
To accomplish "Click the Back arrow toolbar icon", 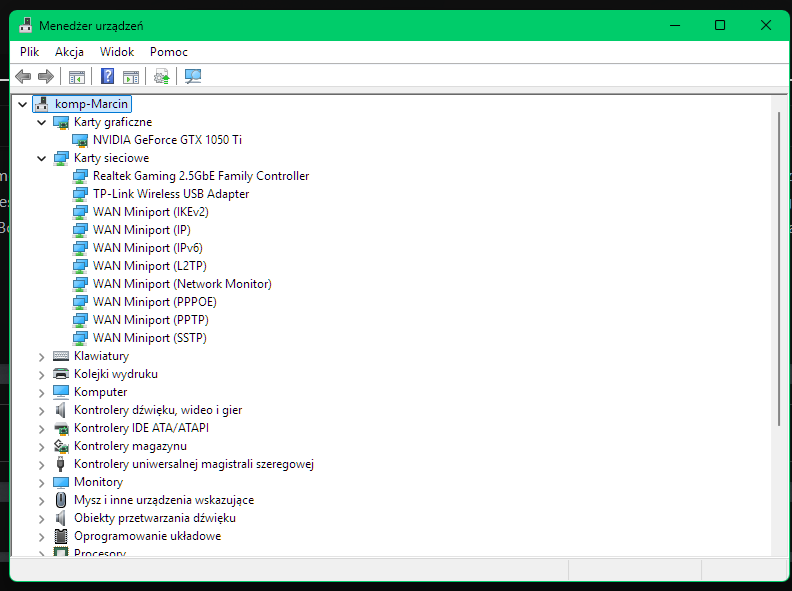I will [23, 76].
